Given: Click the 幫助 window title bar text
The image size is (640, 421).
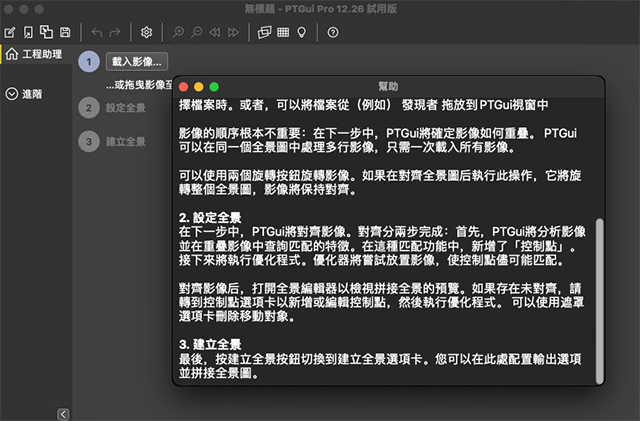Looking at the screenshot, I should coord(388,87).
